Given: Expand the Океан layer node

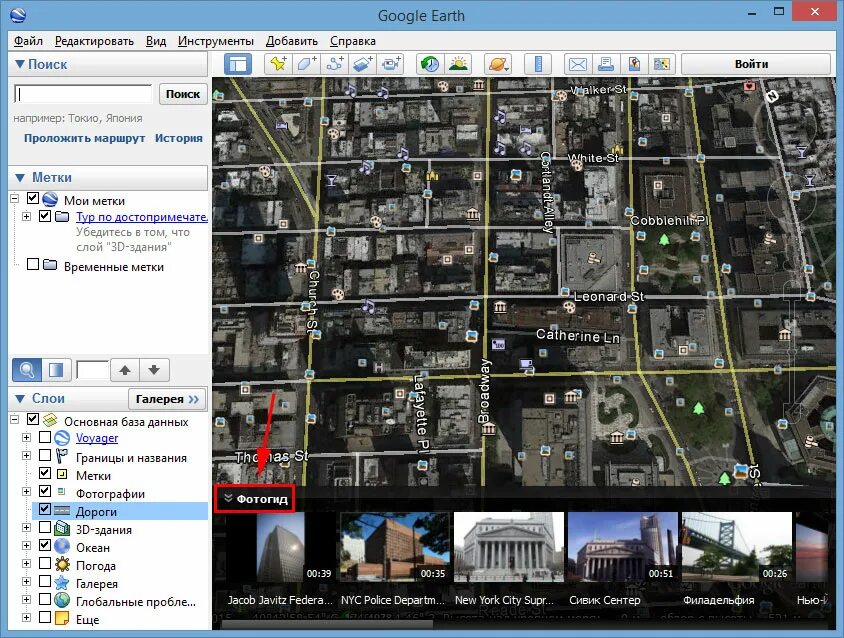Looking at the screenshot, I should [26, 545].
